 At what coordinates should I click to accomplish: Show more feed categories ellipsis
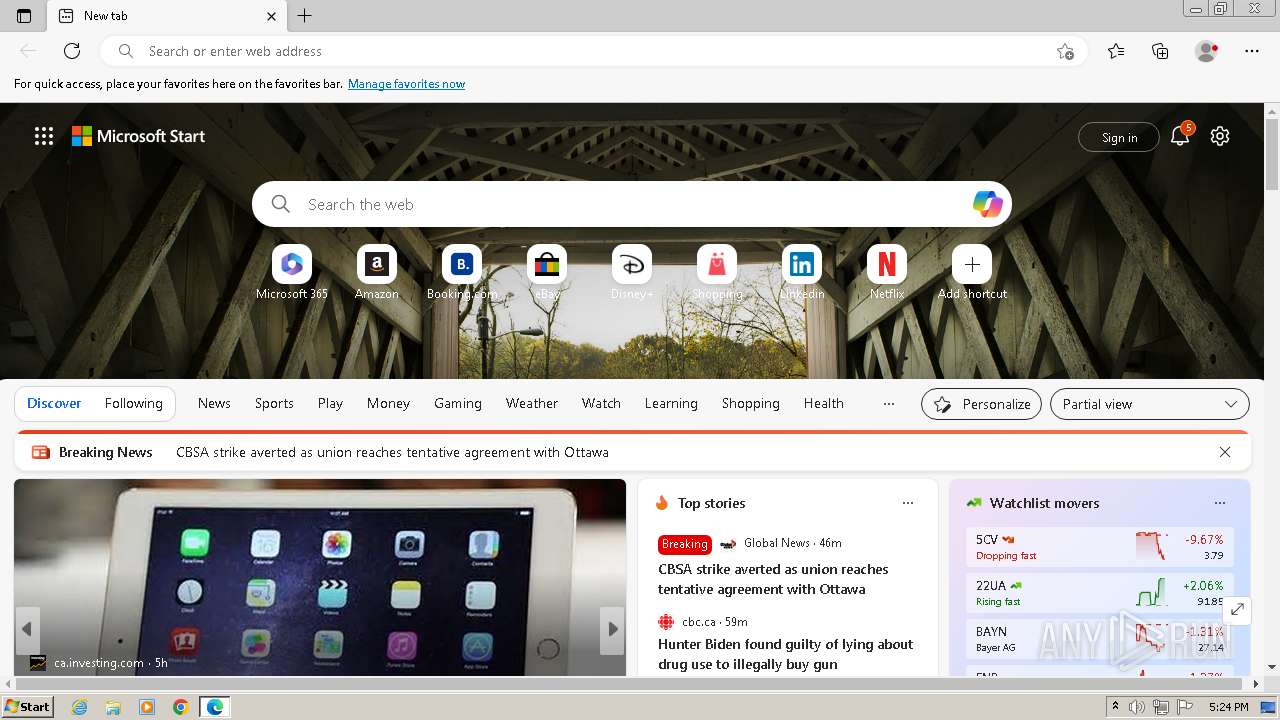[x=889, y=404]
